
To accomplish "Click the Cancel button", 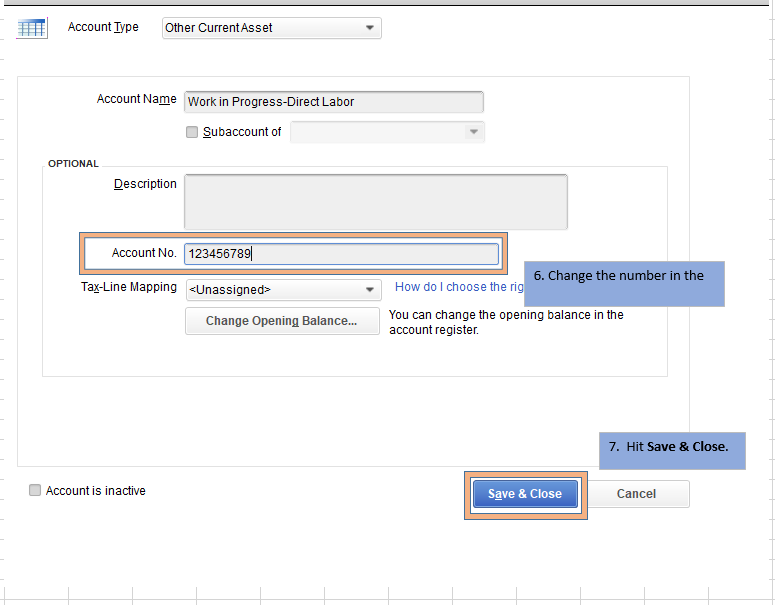I will coord(636,494).
